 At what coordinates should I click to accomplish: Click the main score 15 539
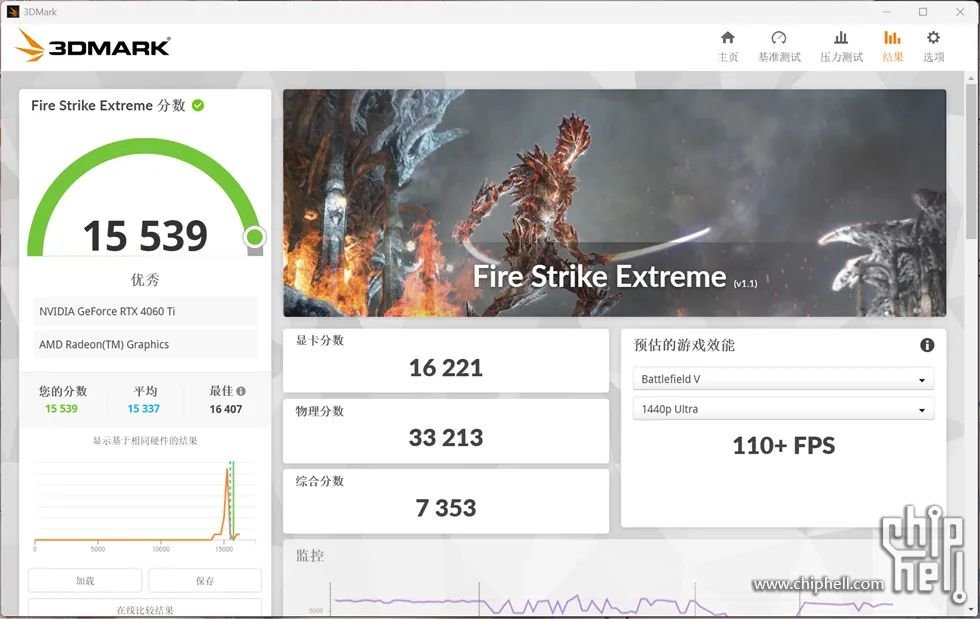click(145, 236)
